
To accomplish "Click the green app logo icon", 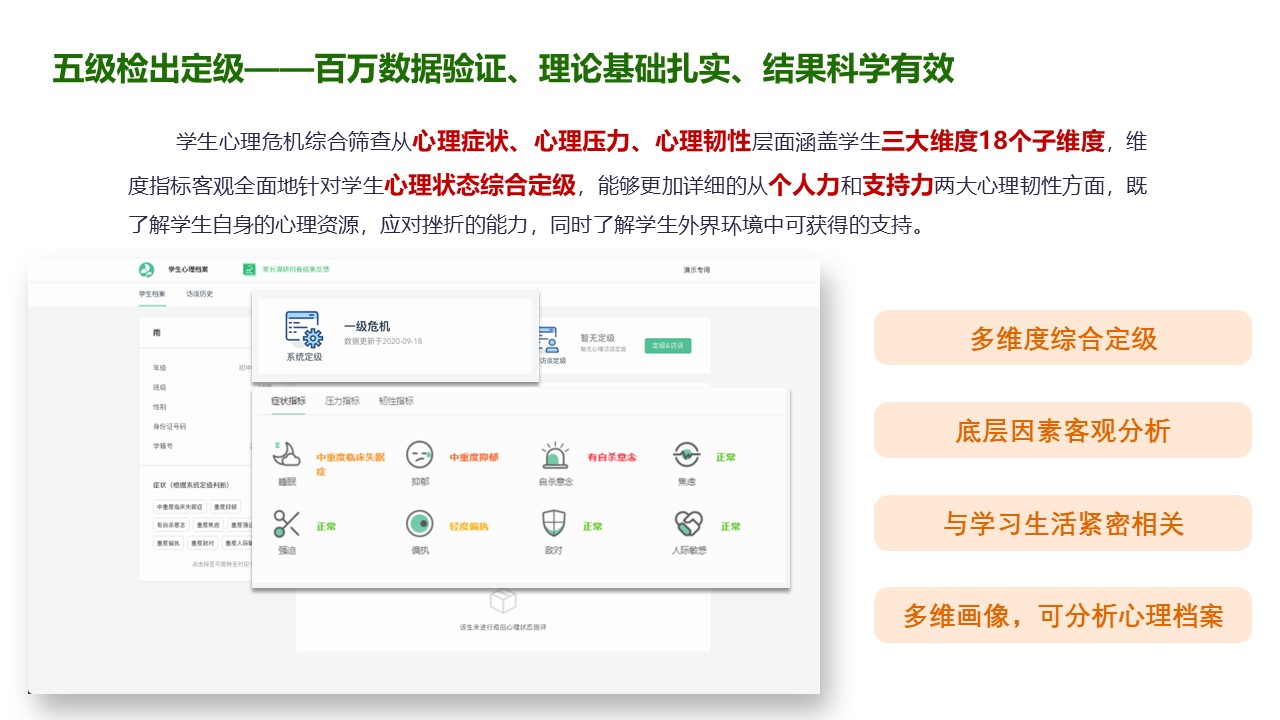I will pos(147,270).
